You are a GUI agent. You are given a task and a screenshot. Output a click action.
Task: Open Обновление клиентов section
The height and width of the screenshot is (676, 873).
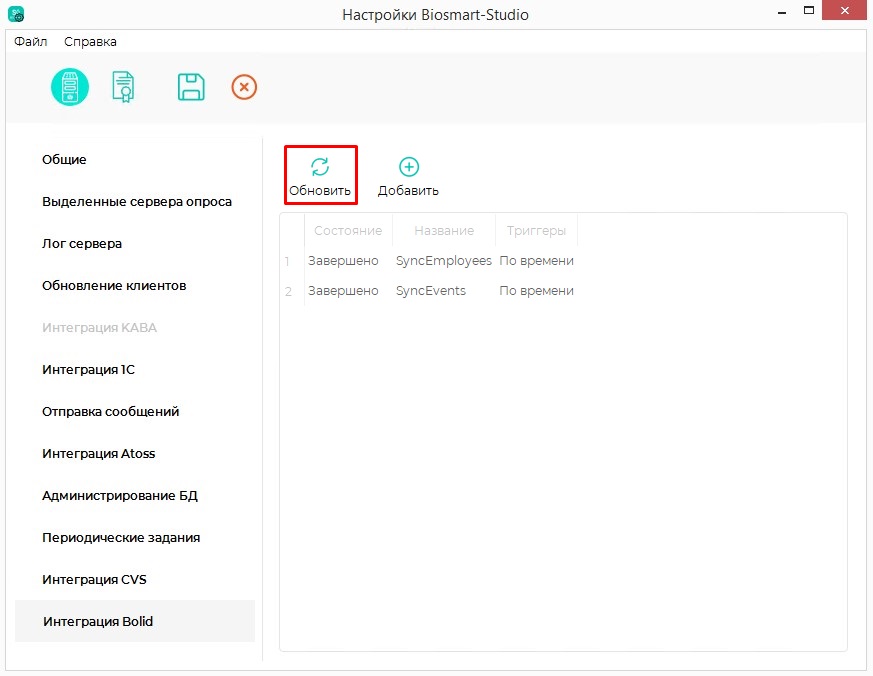pos(135,286)
